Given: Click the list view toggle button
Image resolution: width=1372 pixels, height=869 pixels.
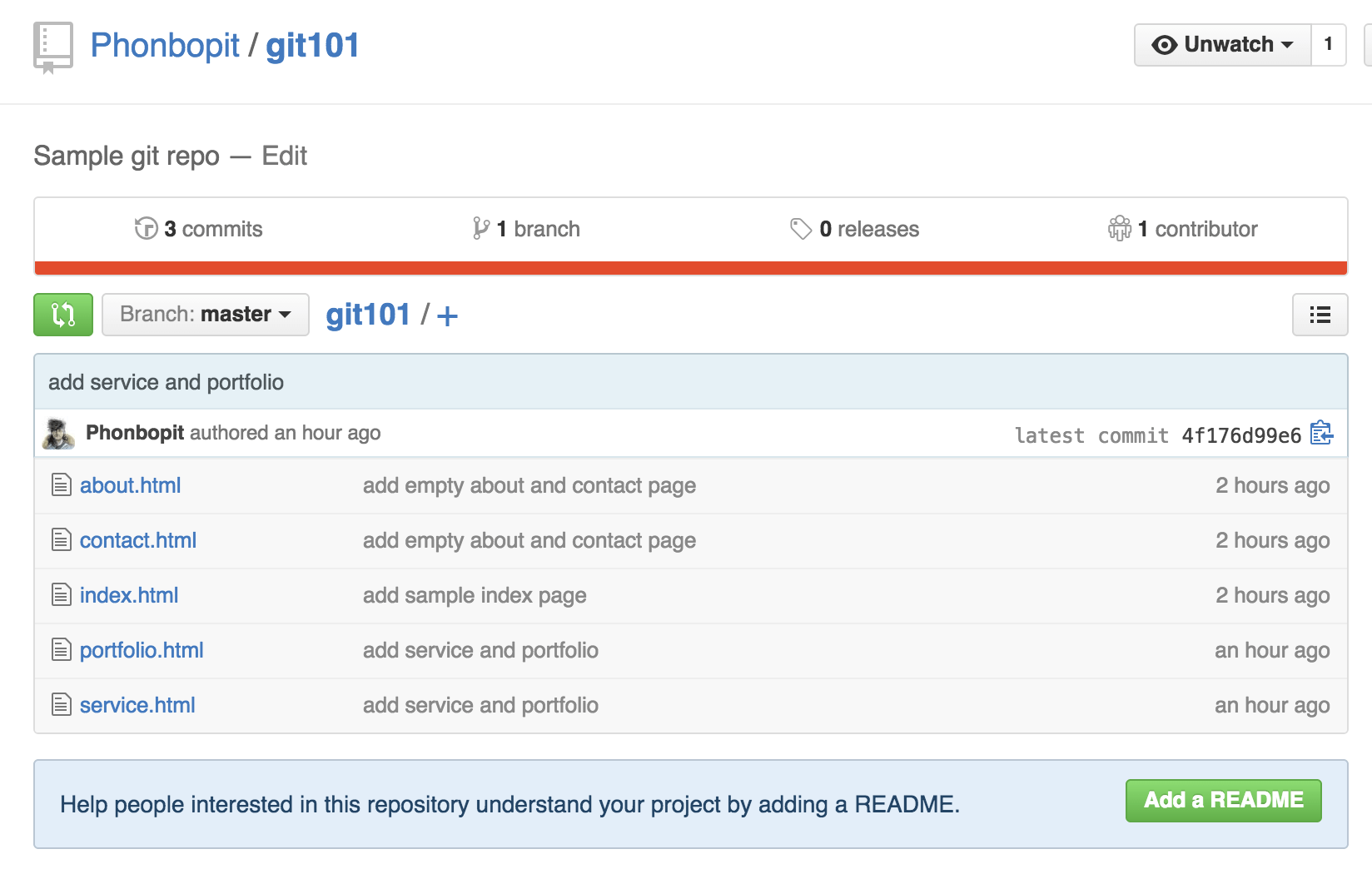Looking at the screenshot, I should click(1320, 315).
